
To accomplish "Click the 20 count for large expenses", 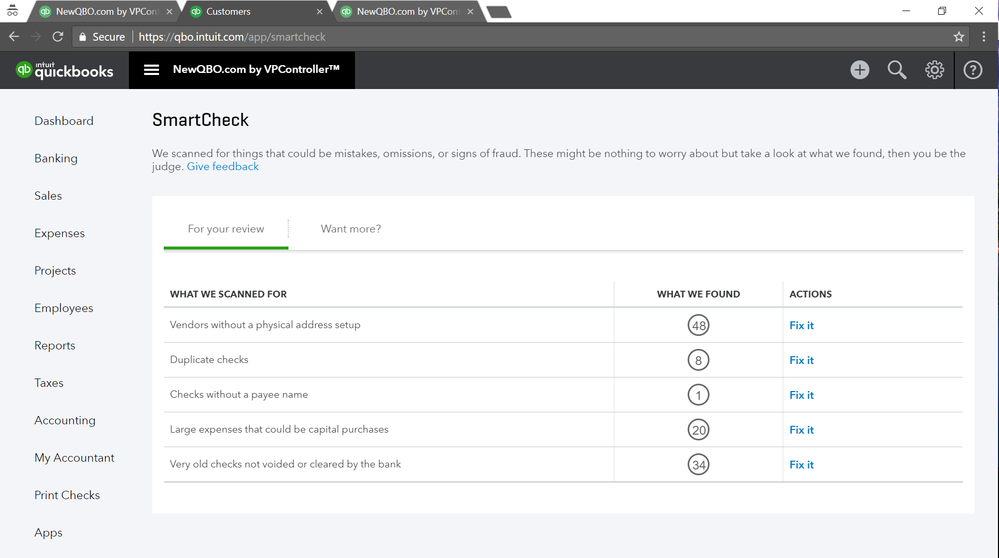I will pos(698,430).
